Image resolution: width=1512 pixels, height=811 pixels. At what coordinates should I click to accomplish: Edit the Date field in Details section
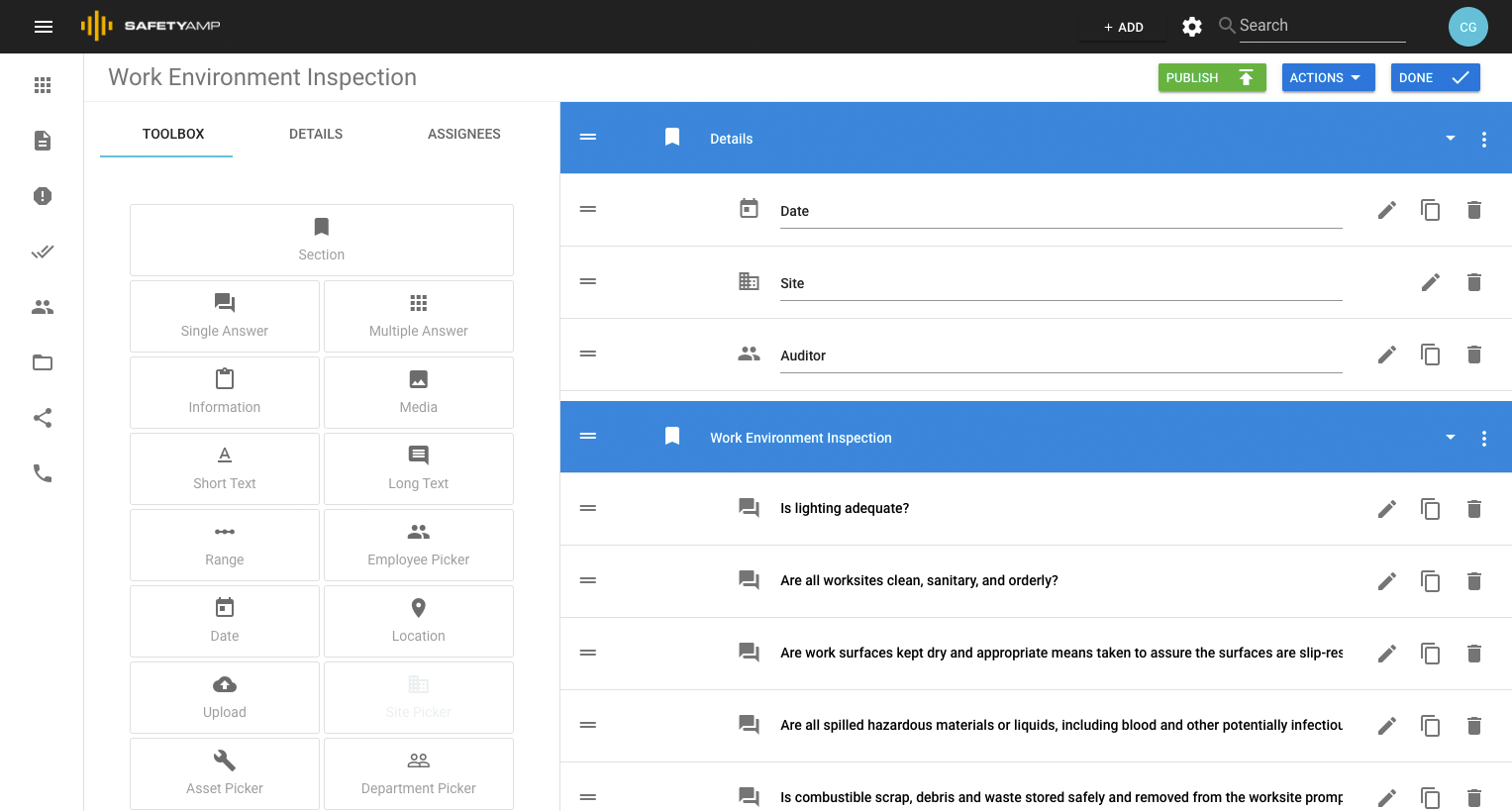1386,210
